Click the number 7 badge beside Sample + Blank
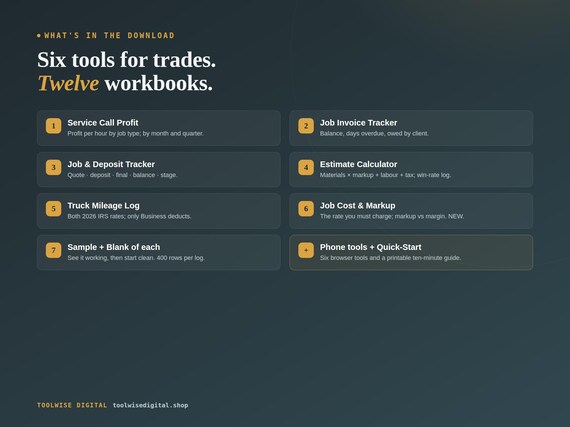 [53, 250]
